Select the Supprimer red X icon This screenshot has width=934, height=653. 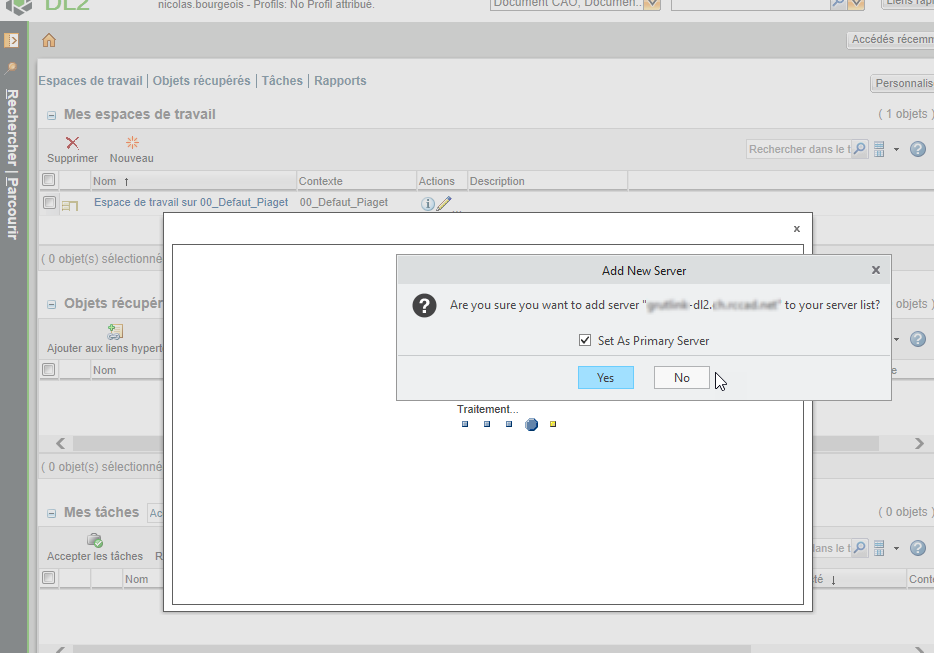72,142
